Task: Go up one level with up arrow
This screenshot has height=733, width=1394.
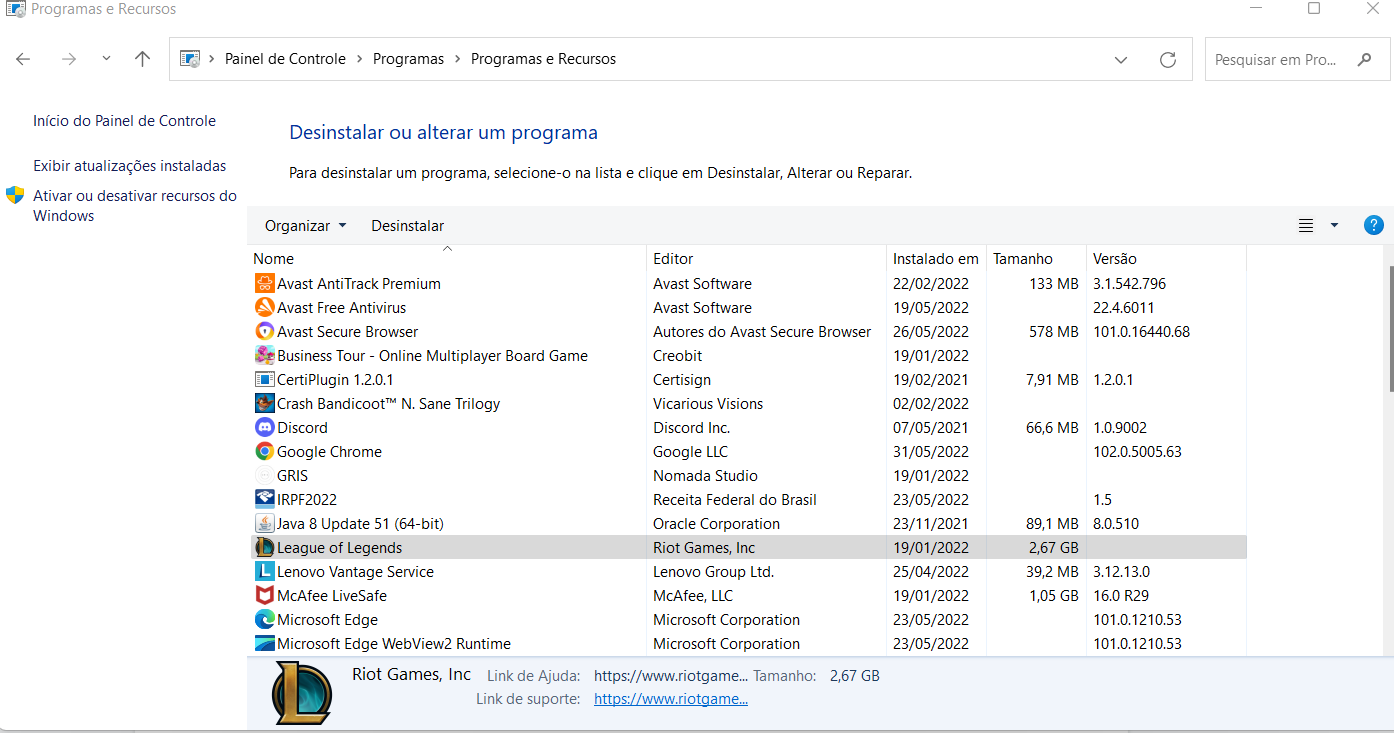Action: point(142,59)
